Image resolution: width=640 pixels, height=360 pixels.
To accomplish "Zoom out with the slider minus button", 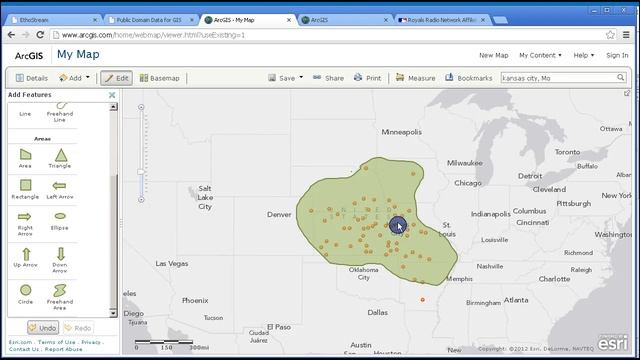I will click(141, 200).
